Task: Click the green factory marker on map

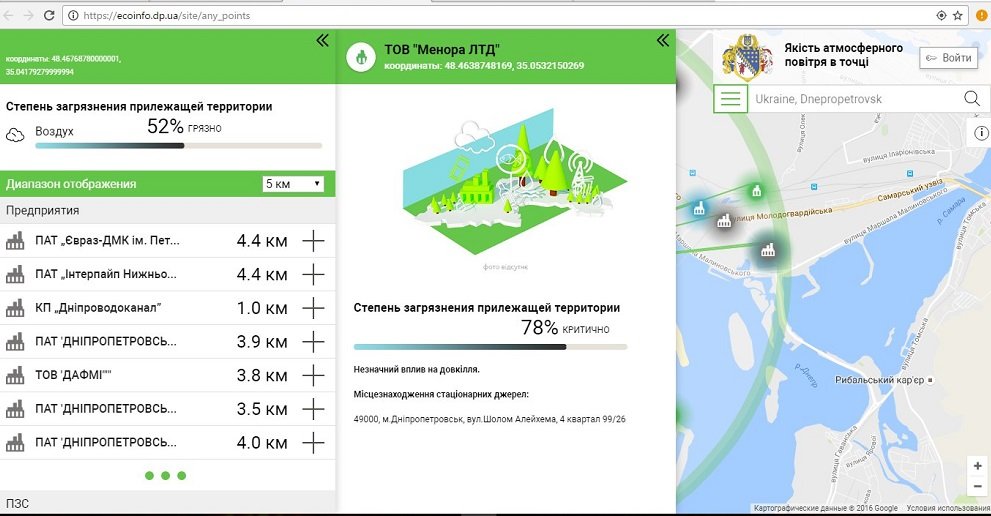Action: (x=757, y=190)
